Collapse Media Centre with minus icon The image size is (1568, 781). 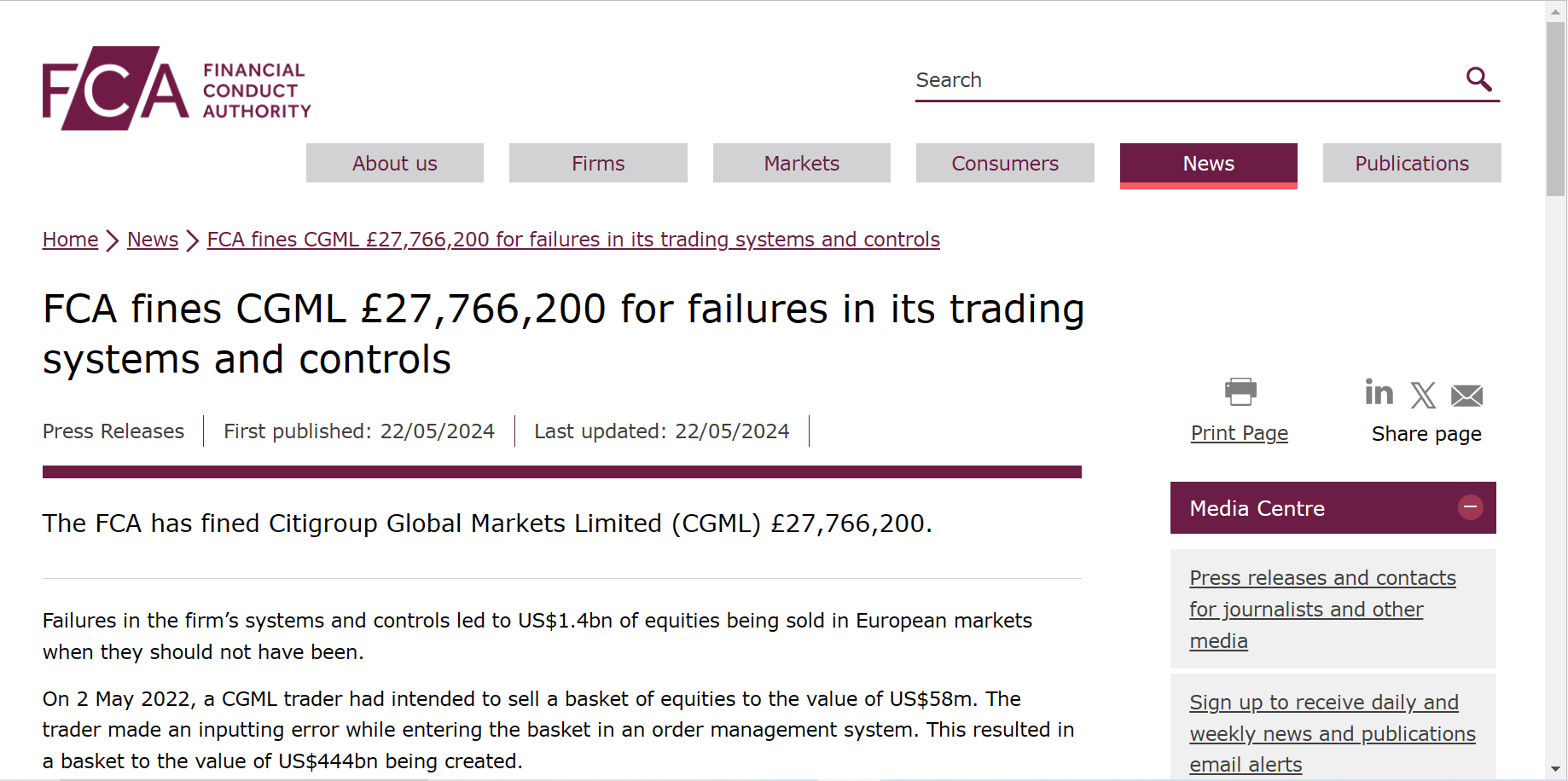pos(1470,507)
